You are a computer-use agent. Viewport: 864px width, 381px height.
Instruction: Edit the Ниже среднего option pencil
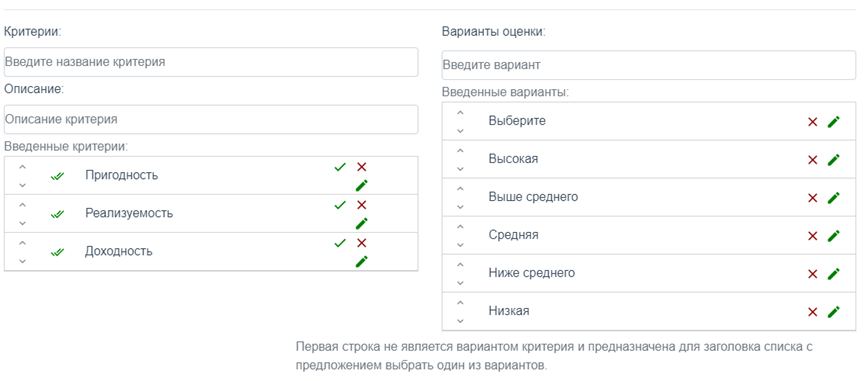click(x=834, y=273)
